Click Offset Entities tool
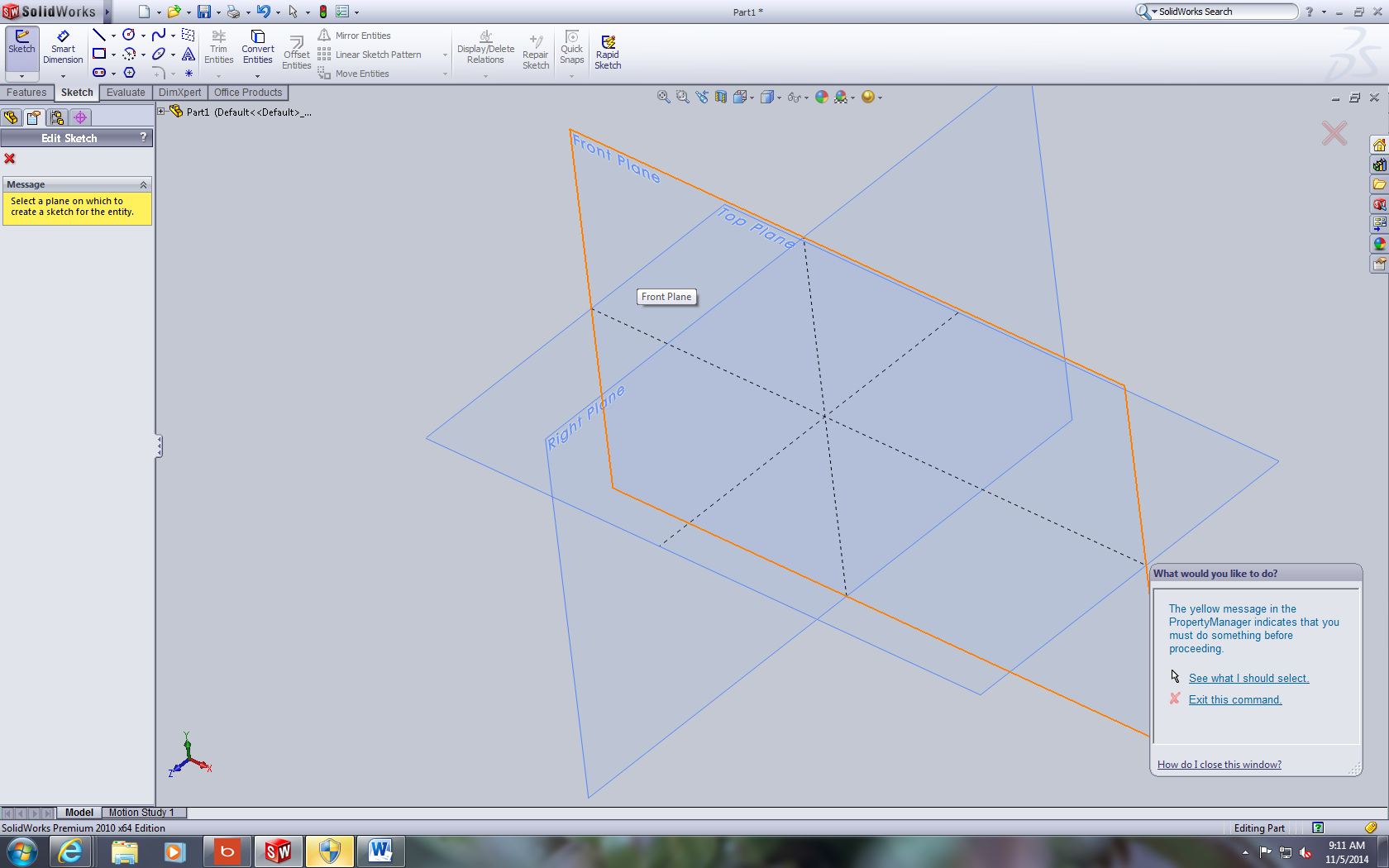1389x868 pixels. [x=297, y=53]
